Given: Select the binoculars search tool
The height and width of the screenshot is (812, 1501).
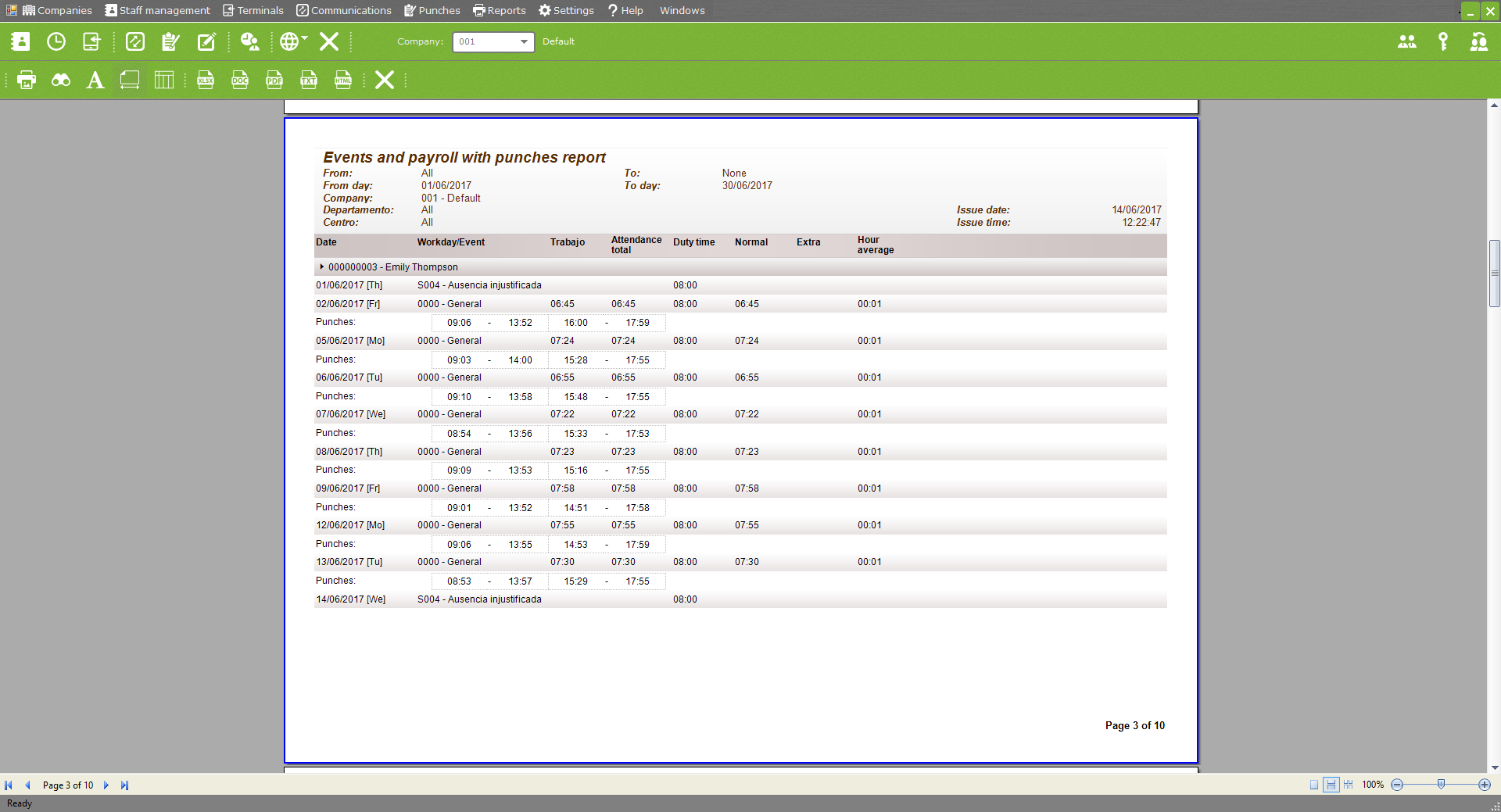Looking at the screenshot, I should (x=60, y=80).
